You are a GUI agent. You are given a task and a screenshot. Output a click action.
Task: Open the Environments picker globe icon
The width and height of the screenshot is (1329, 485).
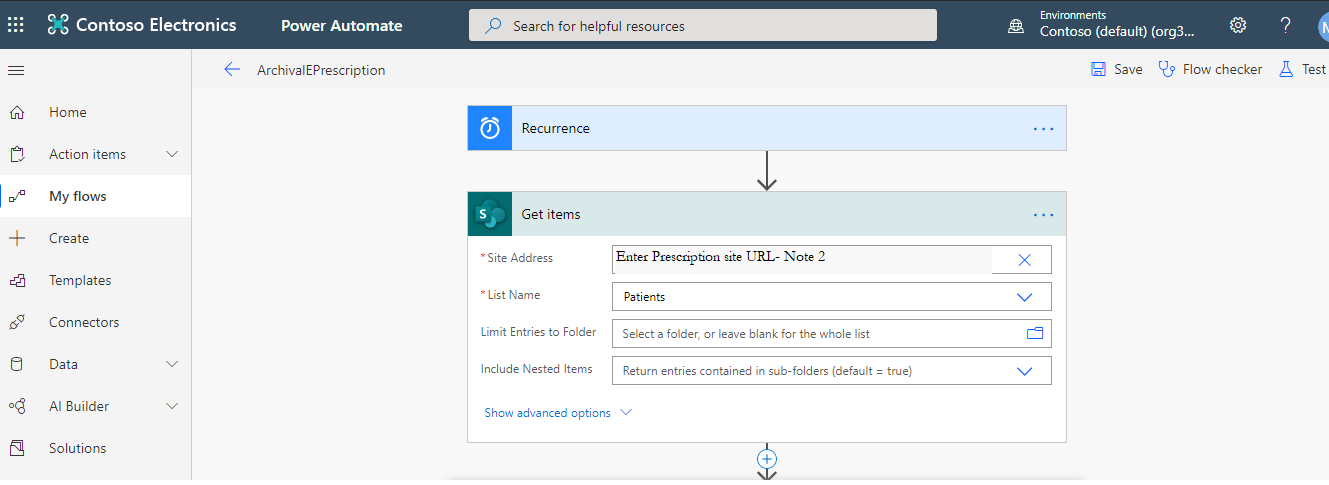[x=1016, y=26]
